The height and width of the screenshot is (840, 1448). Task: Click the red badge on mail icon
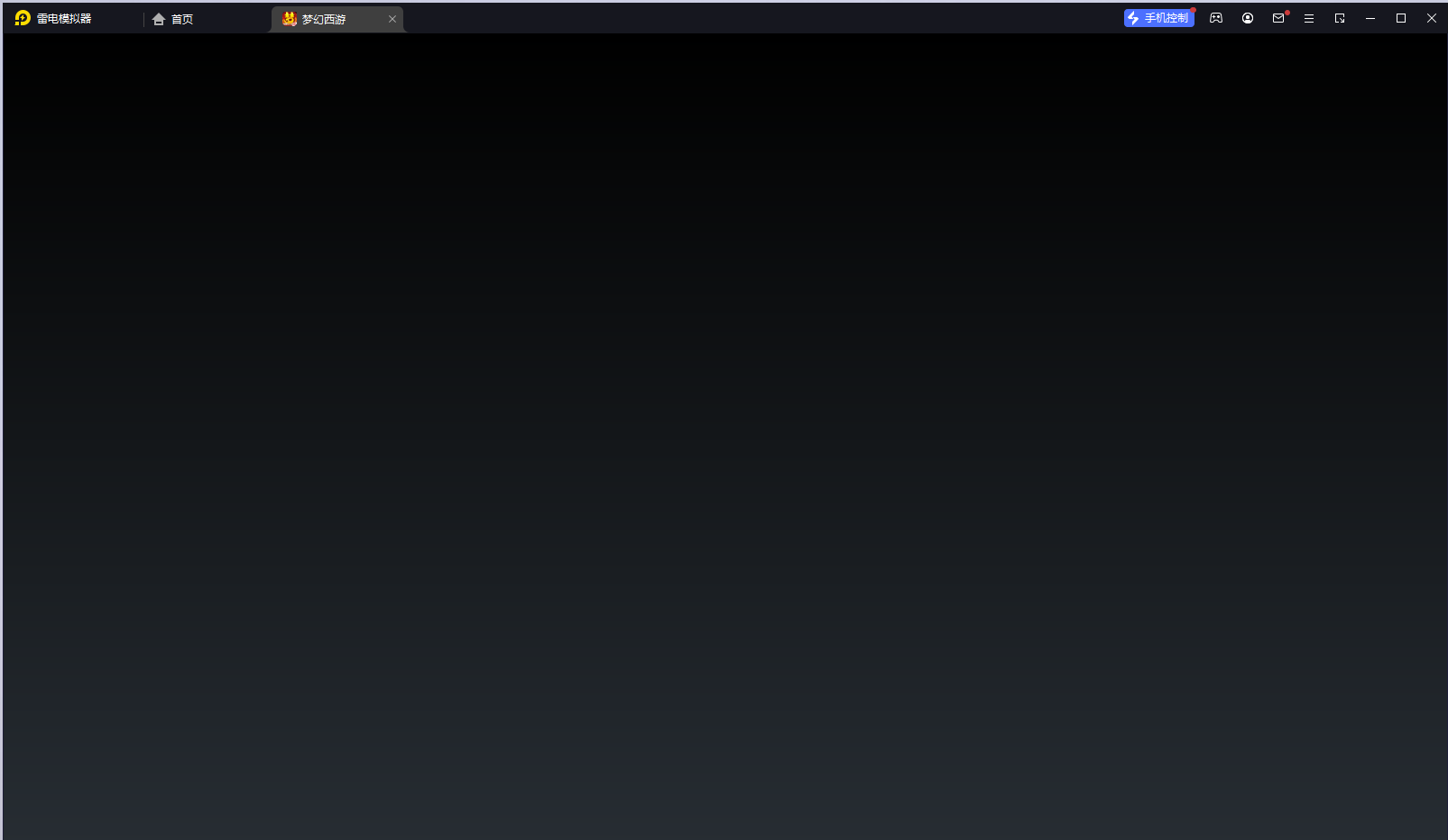1287,13
